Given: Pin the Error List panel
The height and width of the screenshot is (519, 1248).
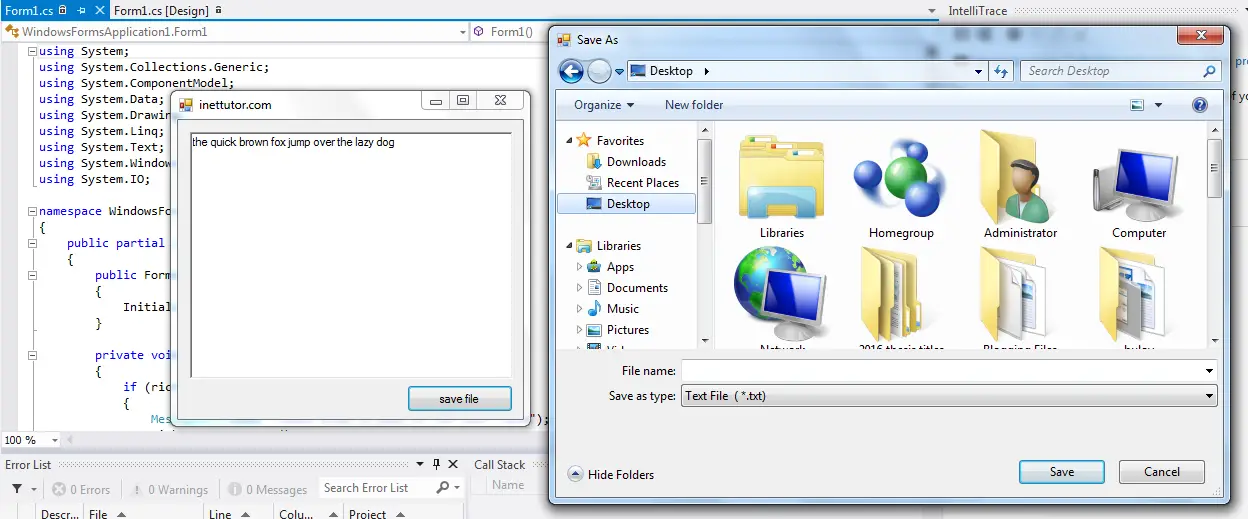Looking at the screenshot, I should point(436,465).
